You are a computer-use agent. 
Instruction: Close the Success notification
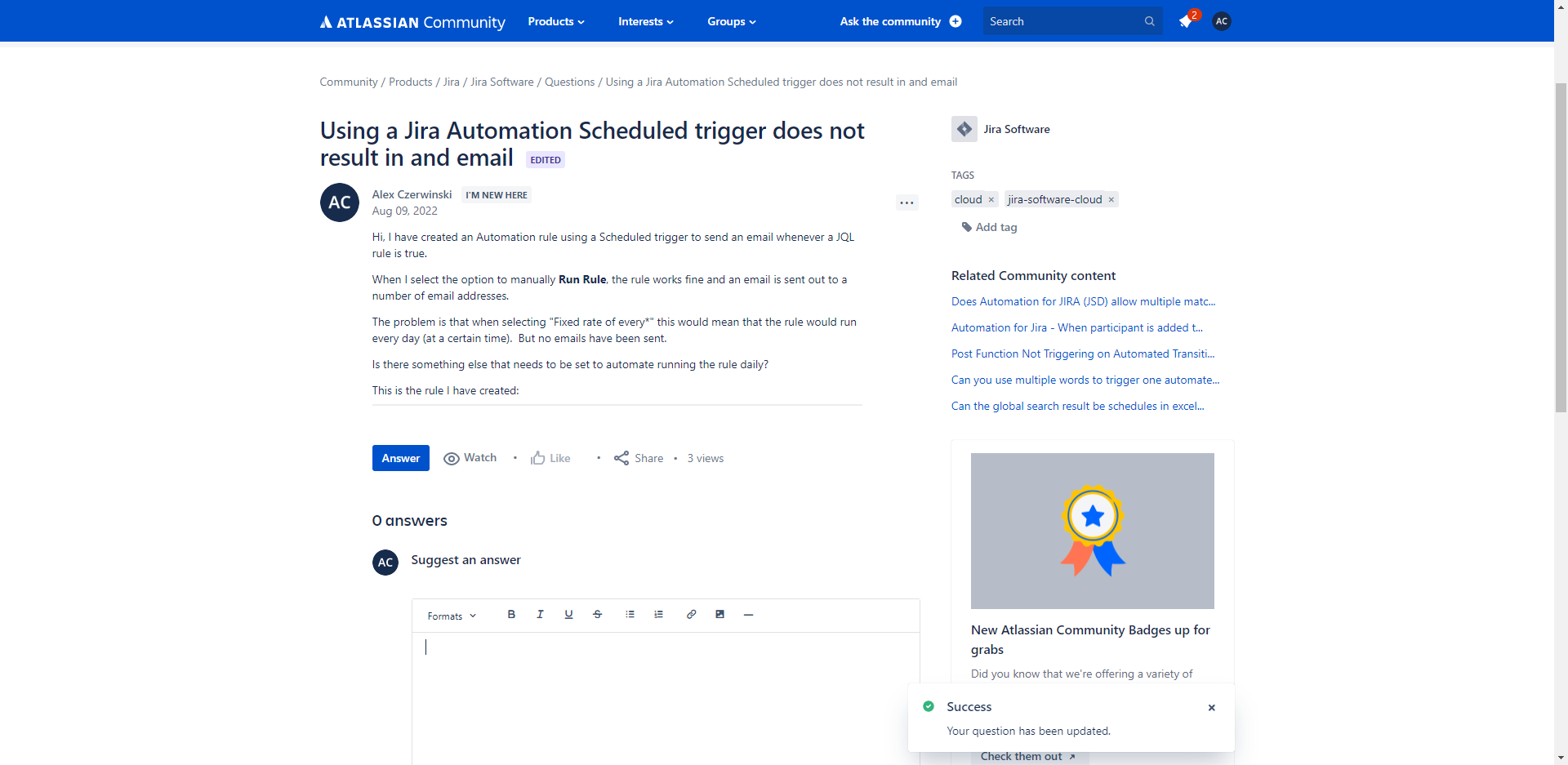coord(1212,708)
